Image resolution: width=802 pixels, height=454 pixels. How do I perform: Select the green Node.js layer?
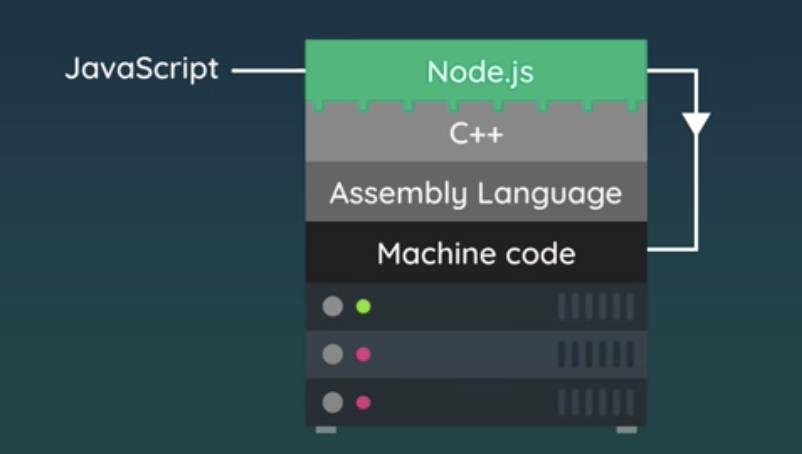pos(476,71)
